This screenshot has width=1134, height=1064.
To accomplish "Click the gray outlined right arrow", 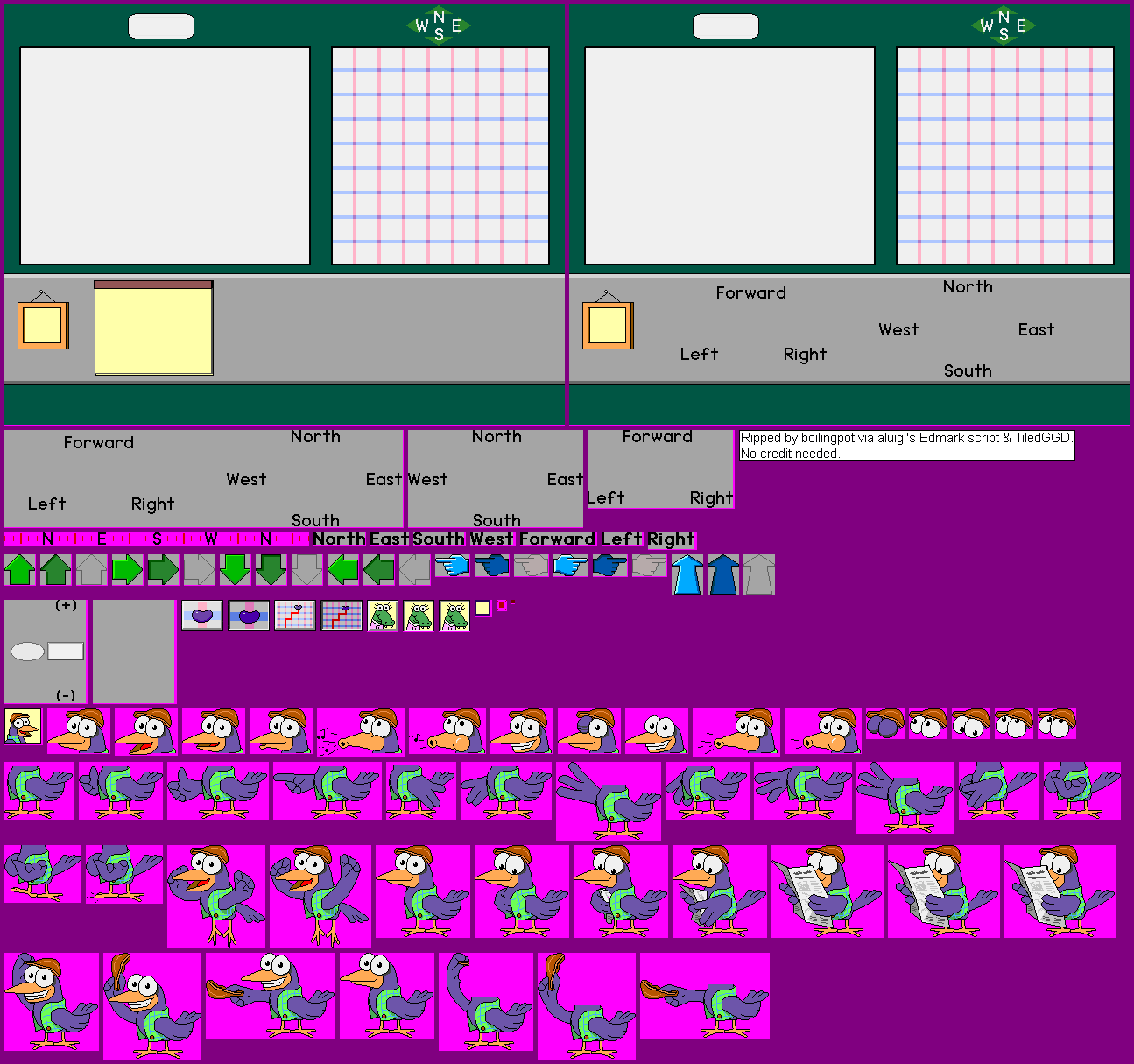I will pos(199,570).
